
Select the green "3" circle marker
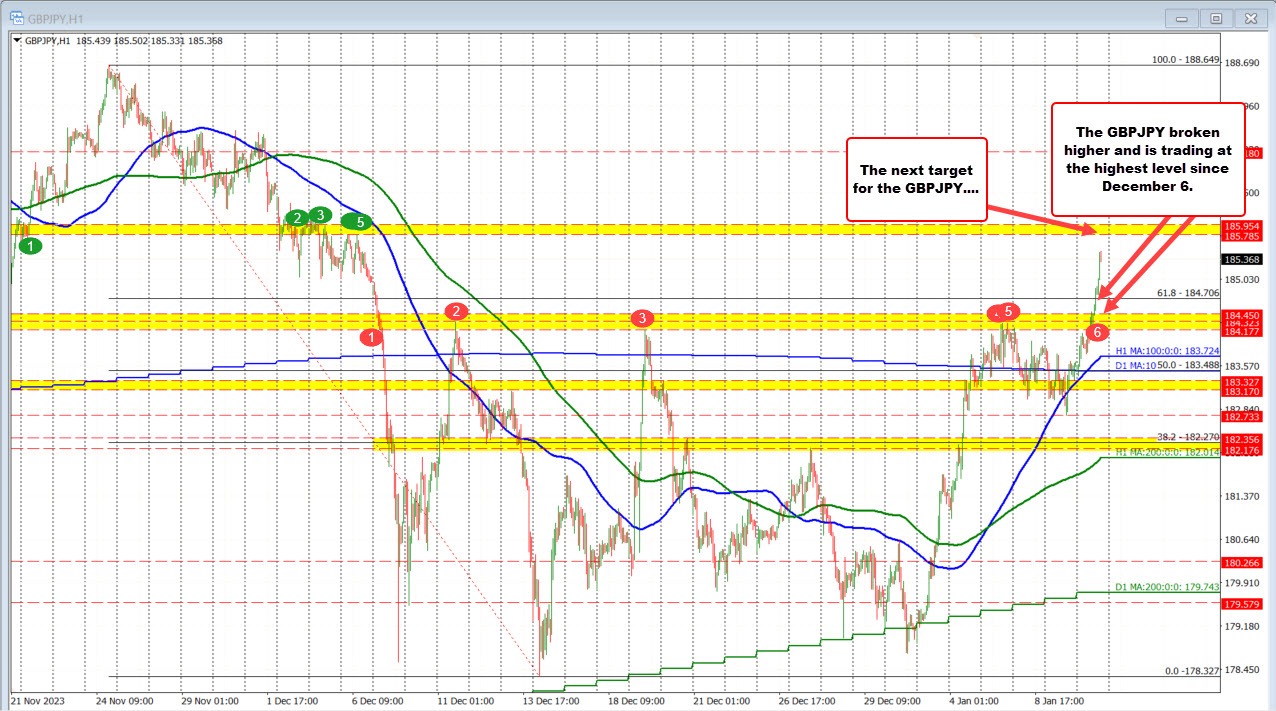(x=320, y=213)
